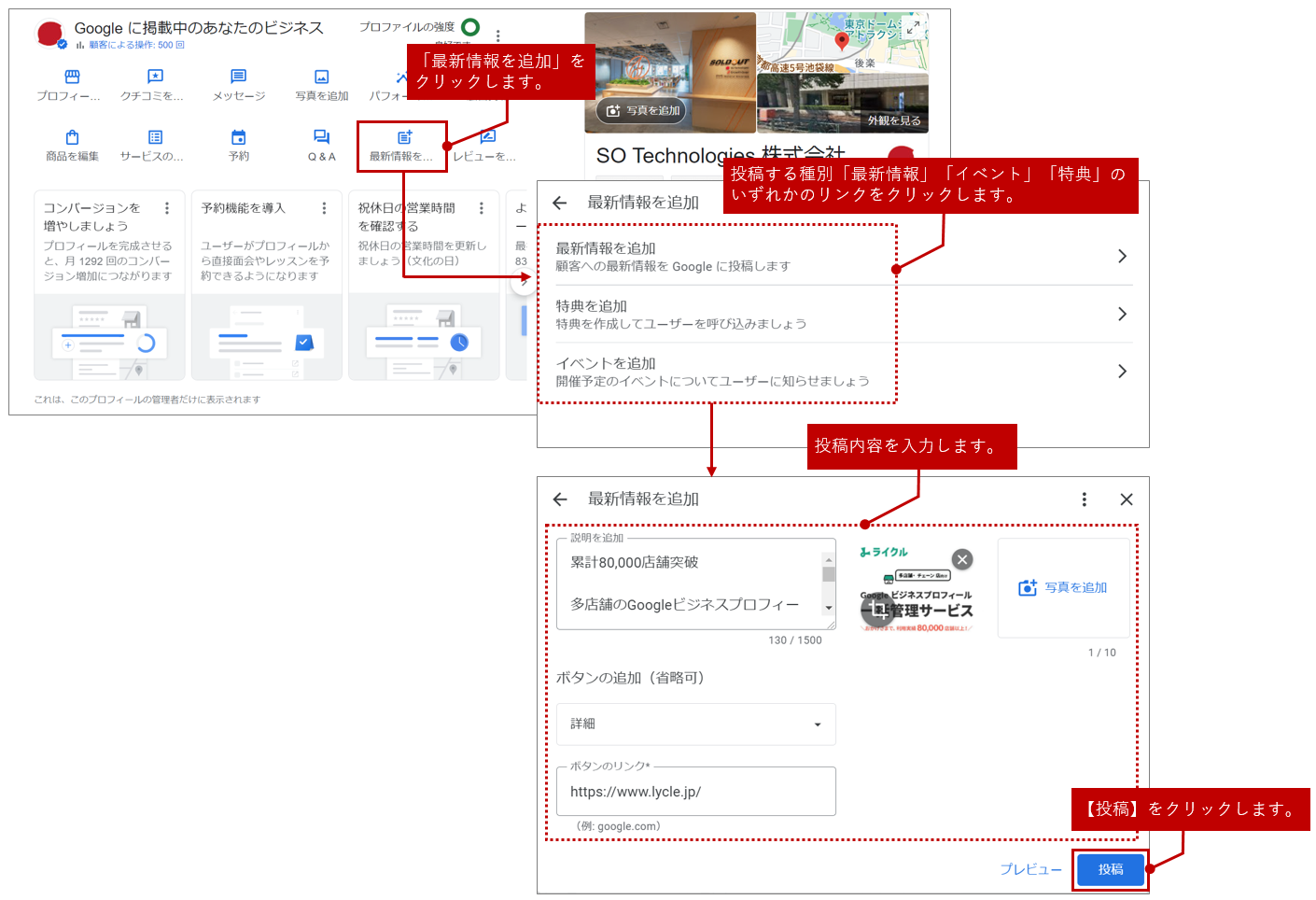Screen dimensions: 1316x900
Task: Expand the 最新情報を追加 option row
Action: tap(840, 257)
